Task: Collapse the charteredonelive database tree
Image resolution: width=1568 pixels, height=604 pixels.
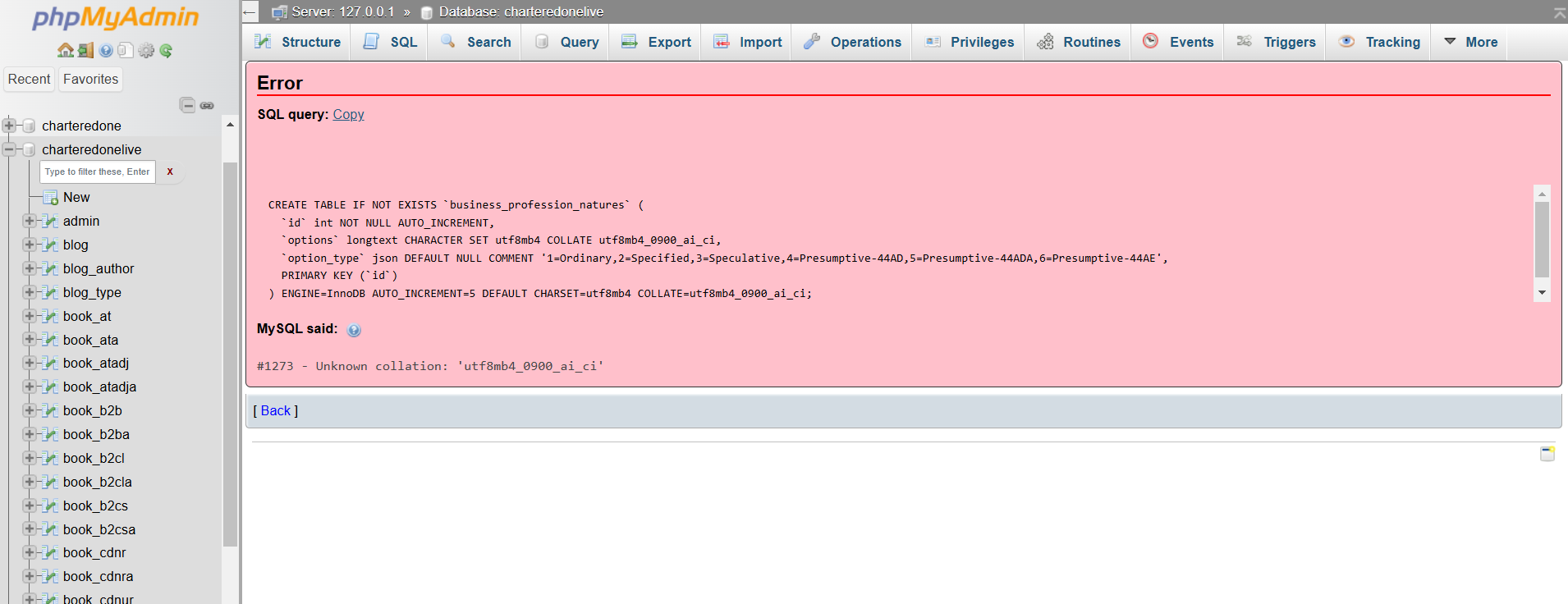Action: tap(9, 149)
